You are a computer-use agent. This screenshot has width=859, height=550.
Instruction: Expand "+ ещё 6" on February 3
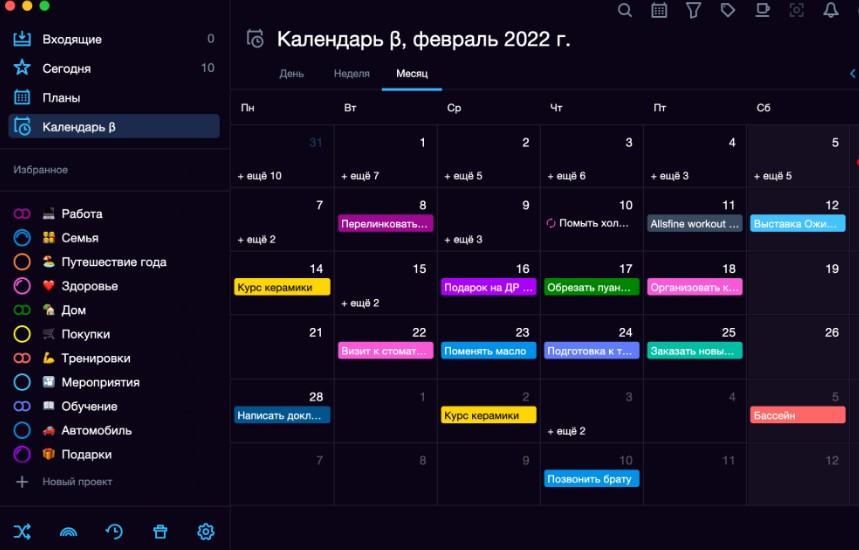pos(567,176)
